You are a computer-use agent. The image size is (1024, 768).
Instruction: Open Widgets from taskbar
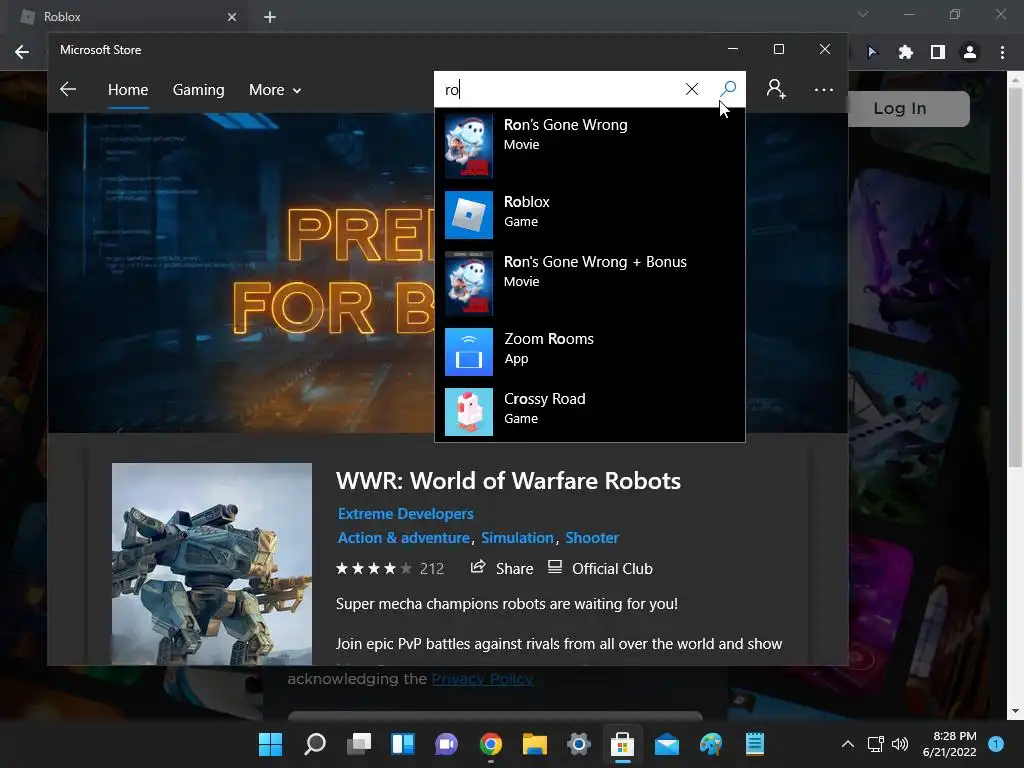tap(402, 744)
